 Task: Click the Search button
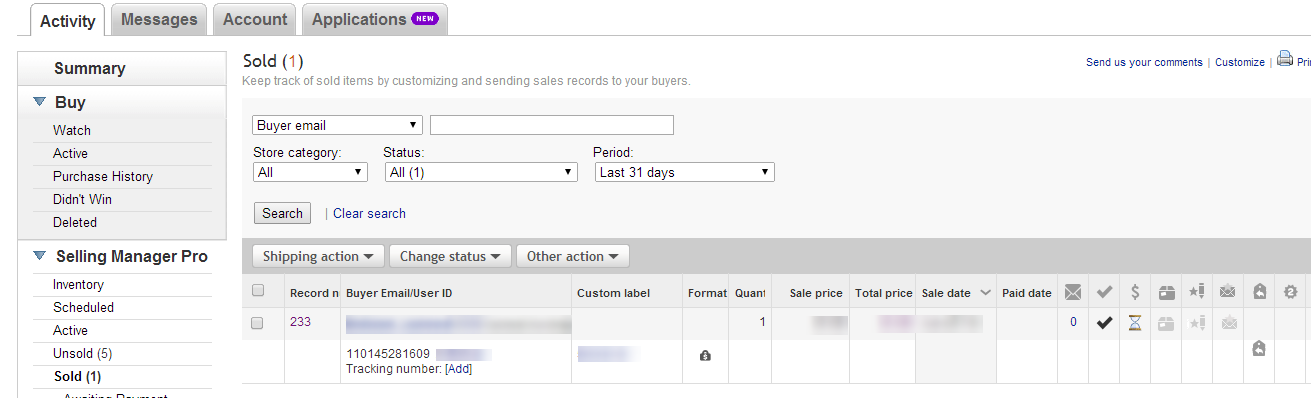pyautogui.click(x=282, y=213)
